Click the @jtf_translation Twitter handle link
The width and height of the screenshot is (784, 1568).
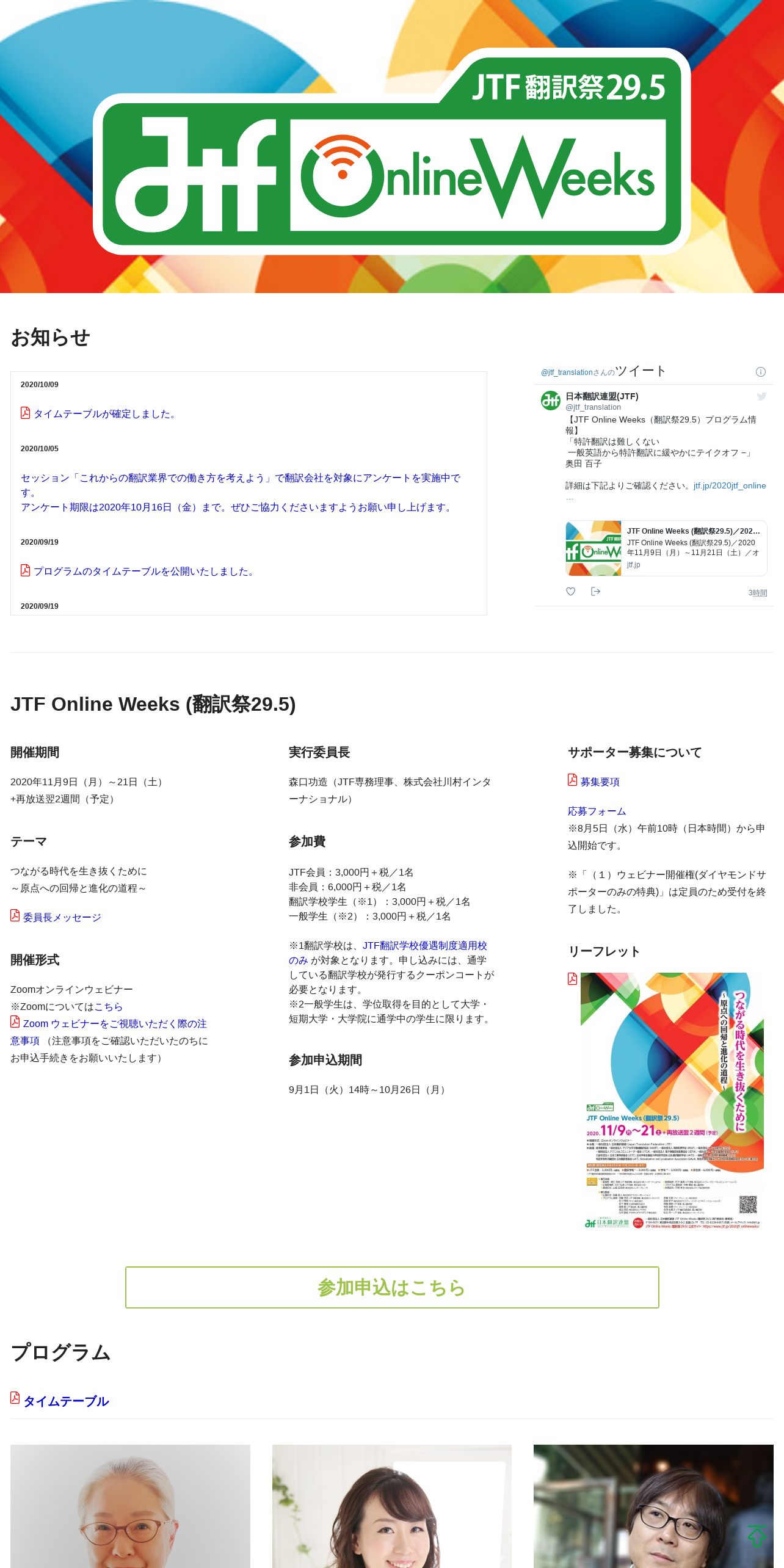coord(567,372)
